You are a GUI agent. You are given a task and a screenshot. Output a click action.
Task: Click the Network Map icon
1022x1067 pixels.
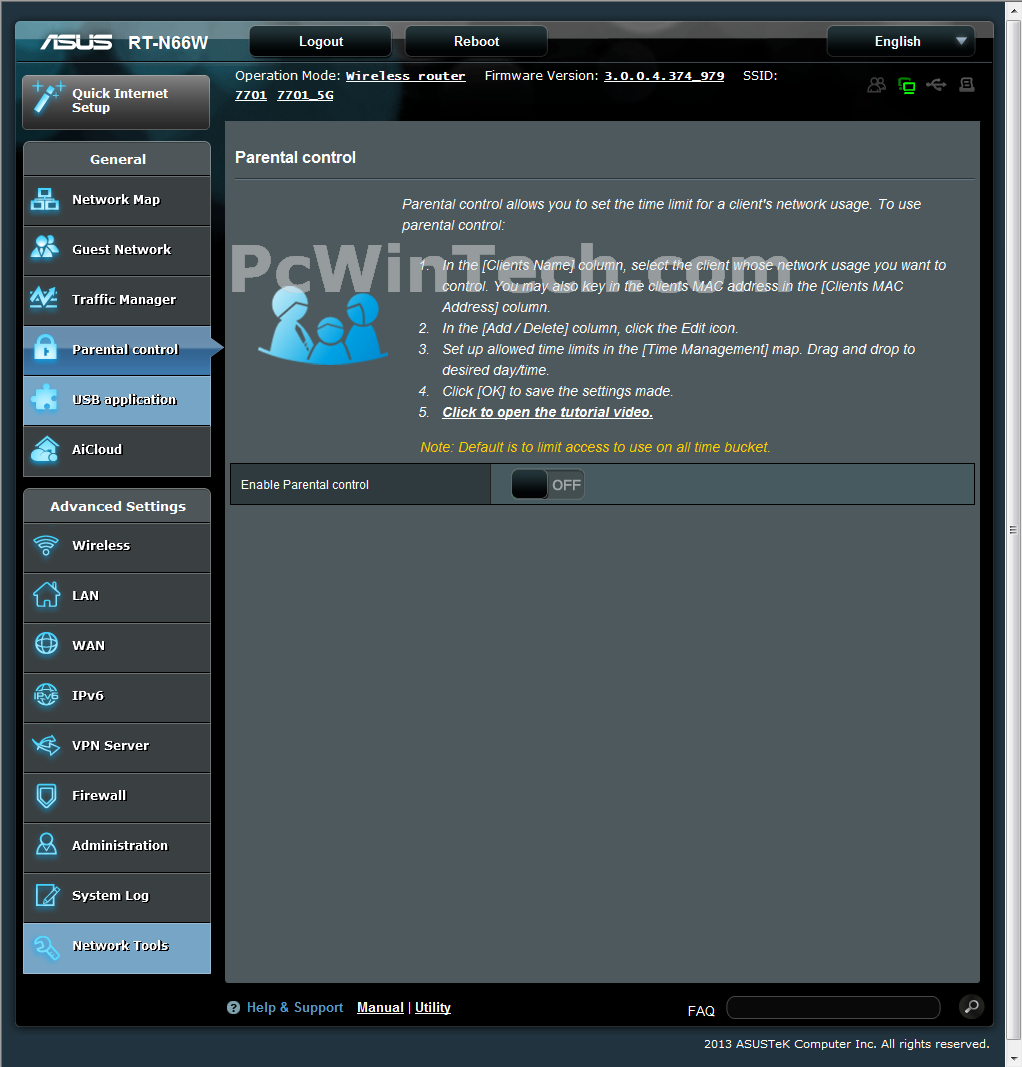45,199
